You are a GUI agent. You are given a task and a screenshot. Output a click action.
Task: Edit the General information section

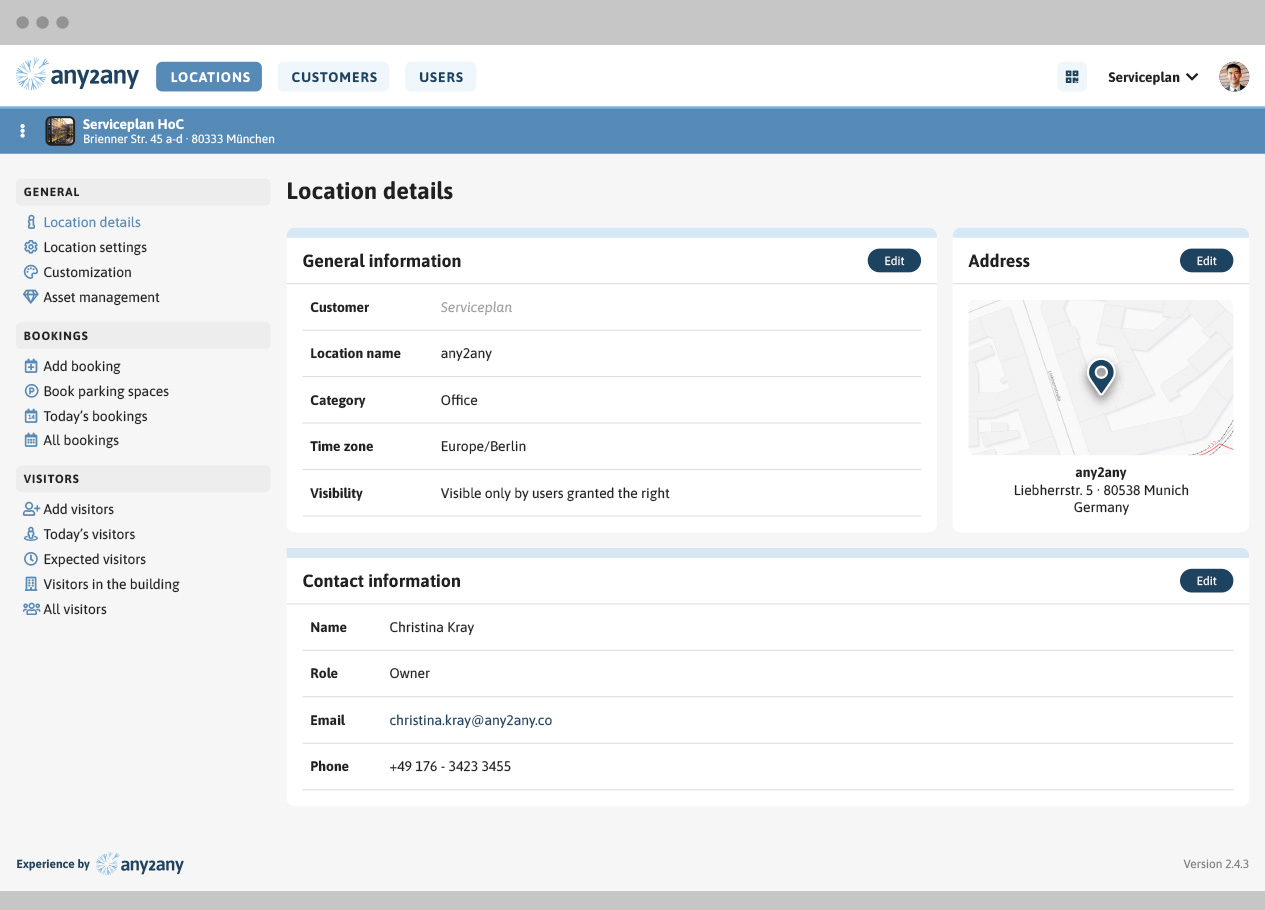[894, 261]
